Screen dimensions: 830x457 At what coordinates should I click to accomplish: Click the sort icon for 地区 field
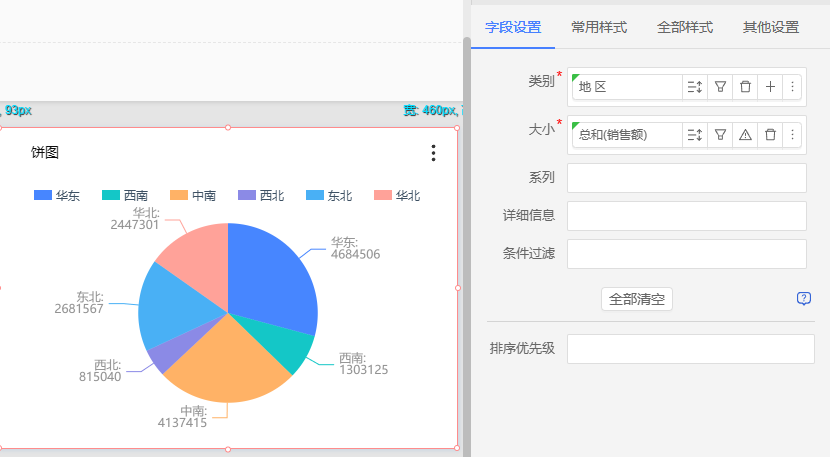(x=695, y=87)
